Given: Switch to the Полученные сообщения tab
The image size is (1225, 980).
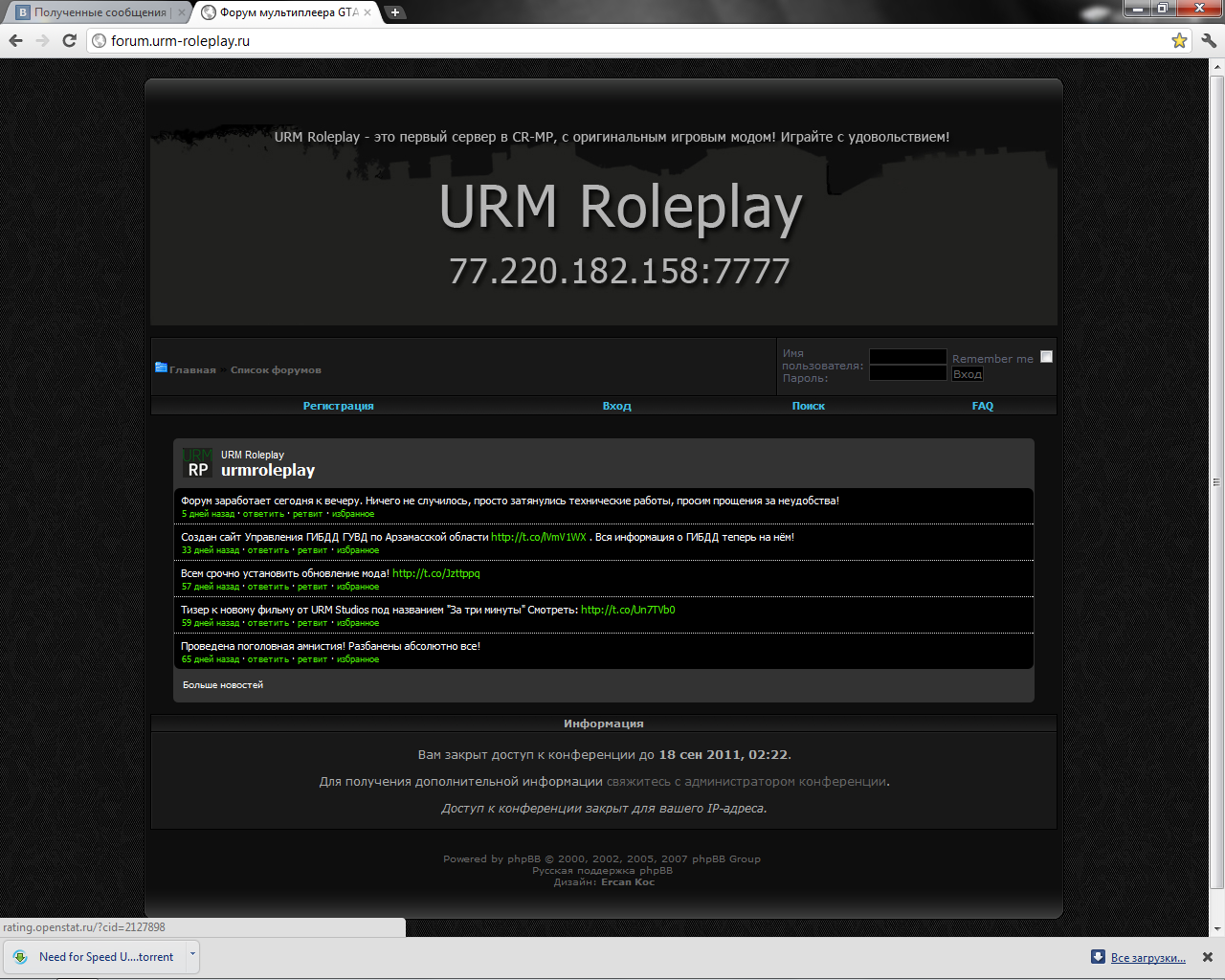Looking at the screenshot, I should point(100,12).
